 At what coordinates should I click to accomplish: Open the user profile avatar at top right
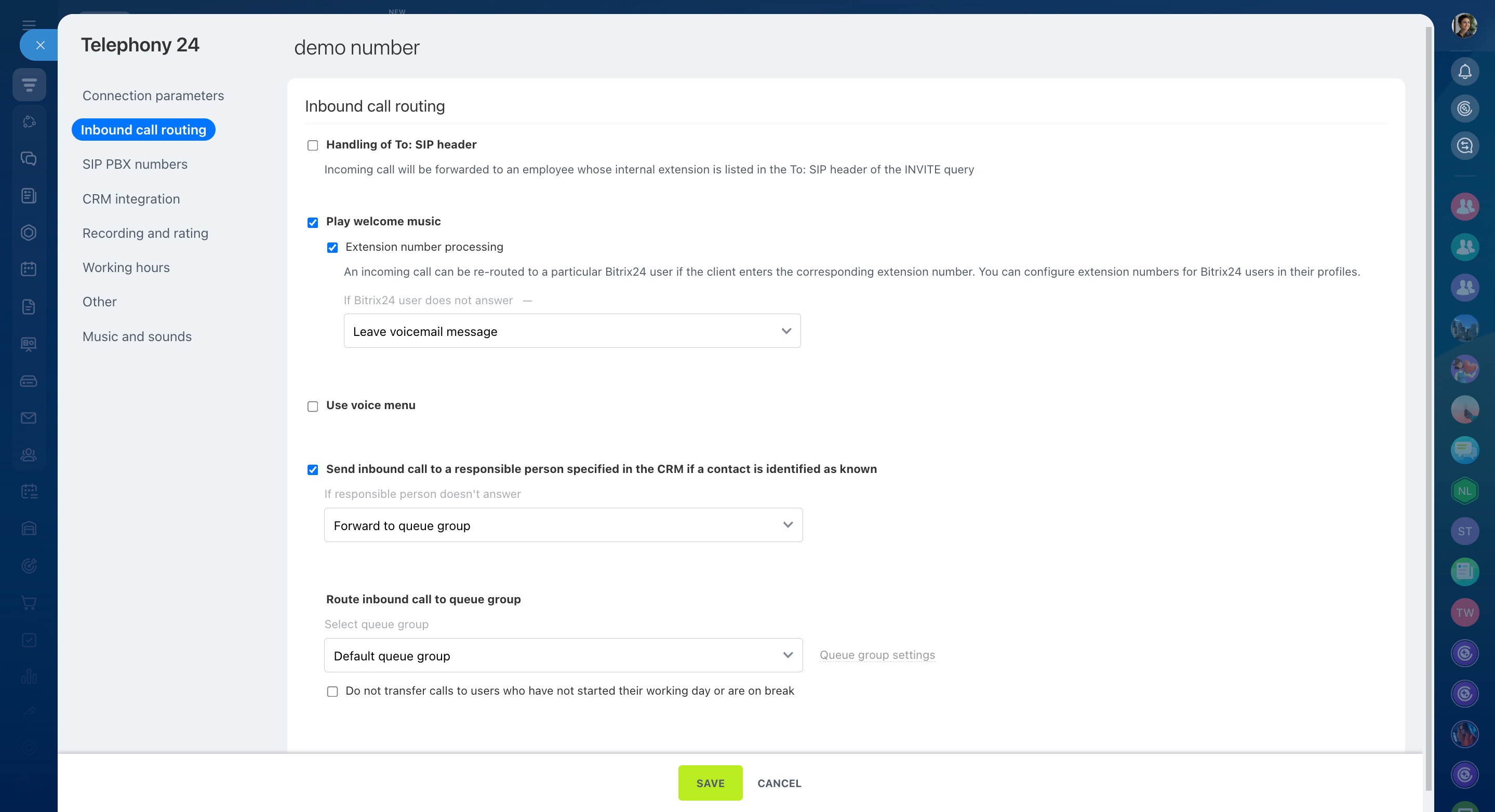click(x=1464, y=25)
